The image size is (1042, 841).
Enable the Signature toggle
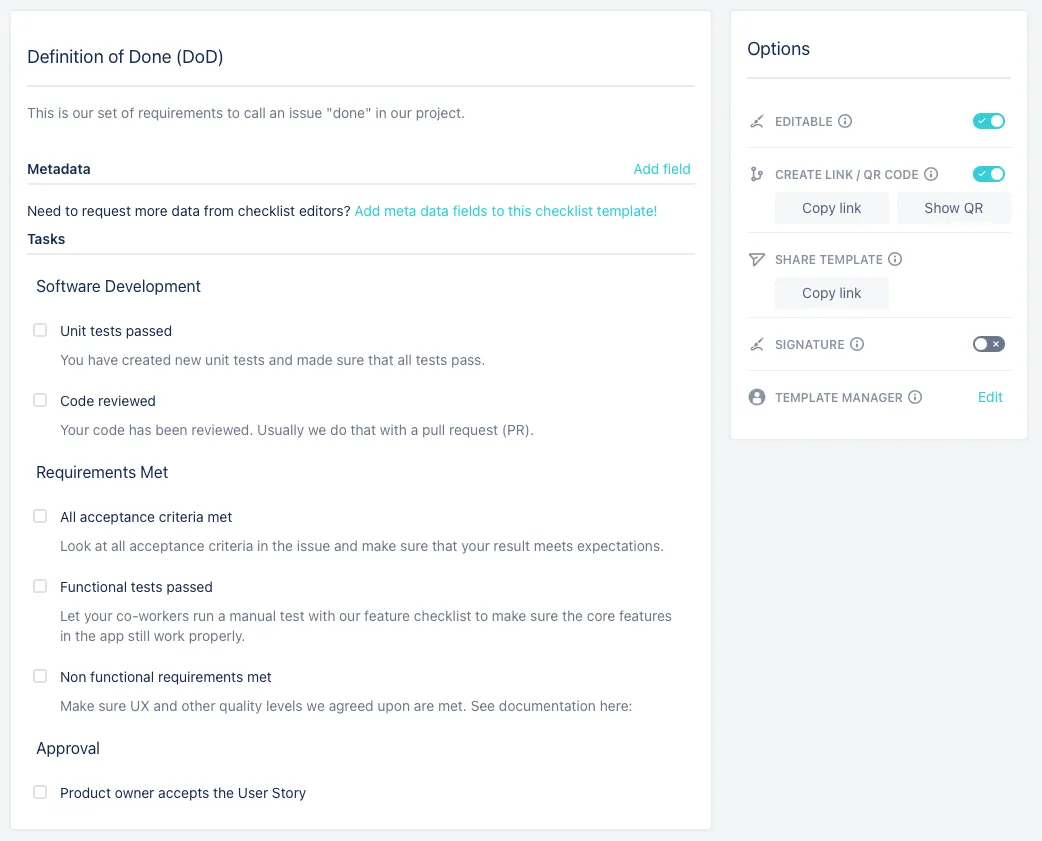[x=988, y=344]
